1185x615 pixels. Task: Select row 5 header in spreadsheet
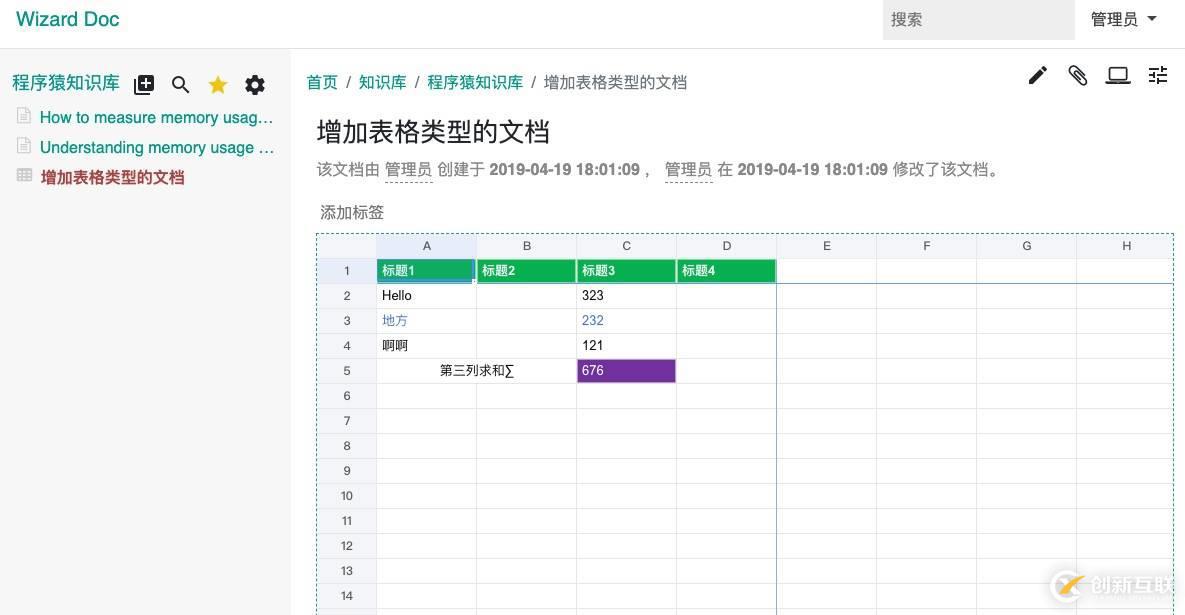347,371
